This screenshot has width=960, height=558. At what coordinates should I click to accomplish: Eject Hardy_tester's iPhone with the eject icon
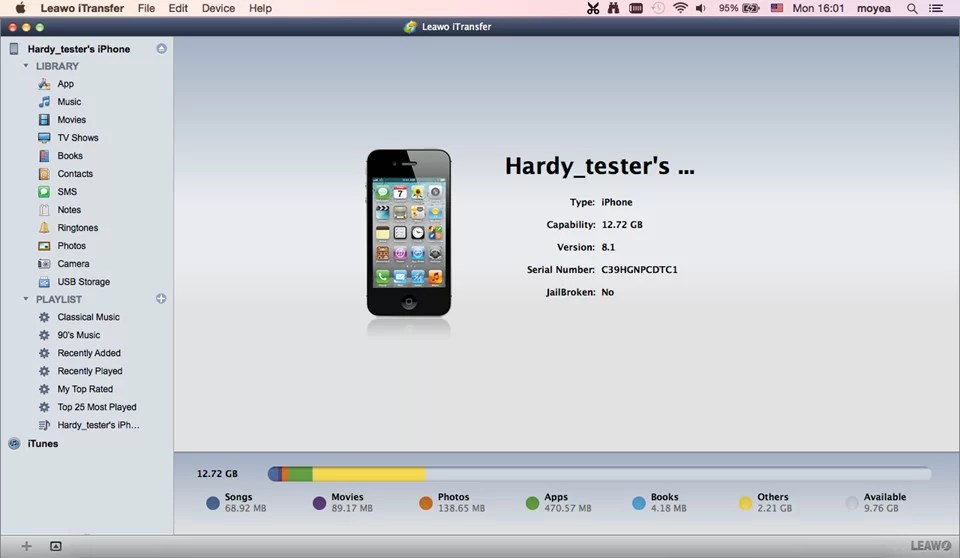point(161,48)
